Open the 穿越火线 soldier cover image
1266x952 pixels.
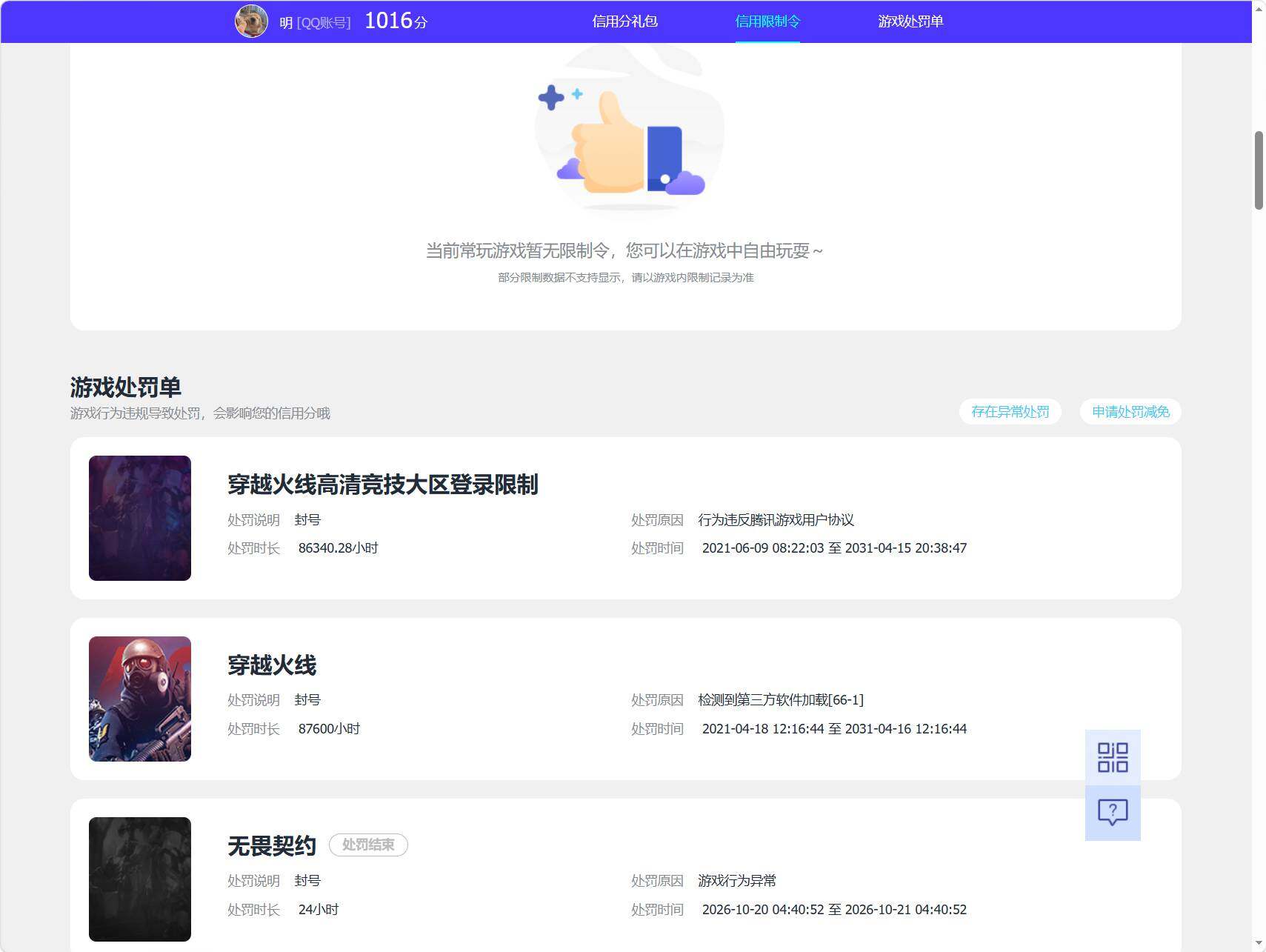(140, 699)
